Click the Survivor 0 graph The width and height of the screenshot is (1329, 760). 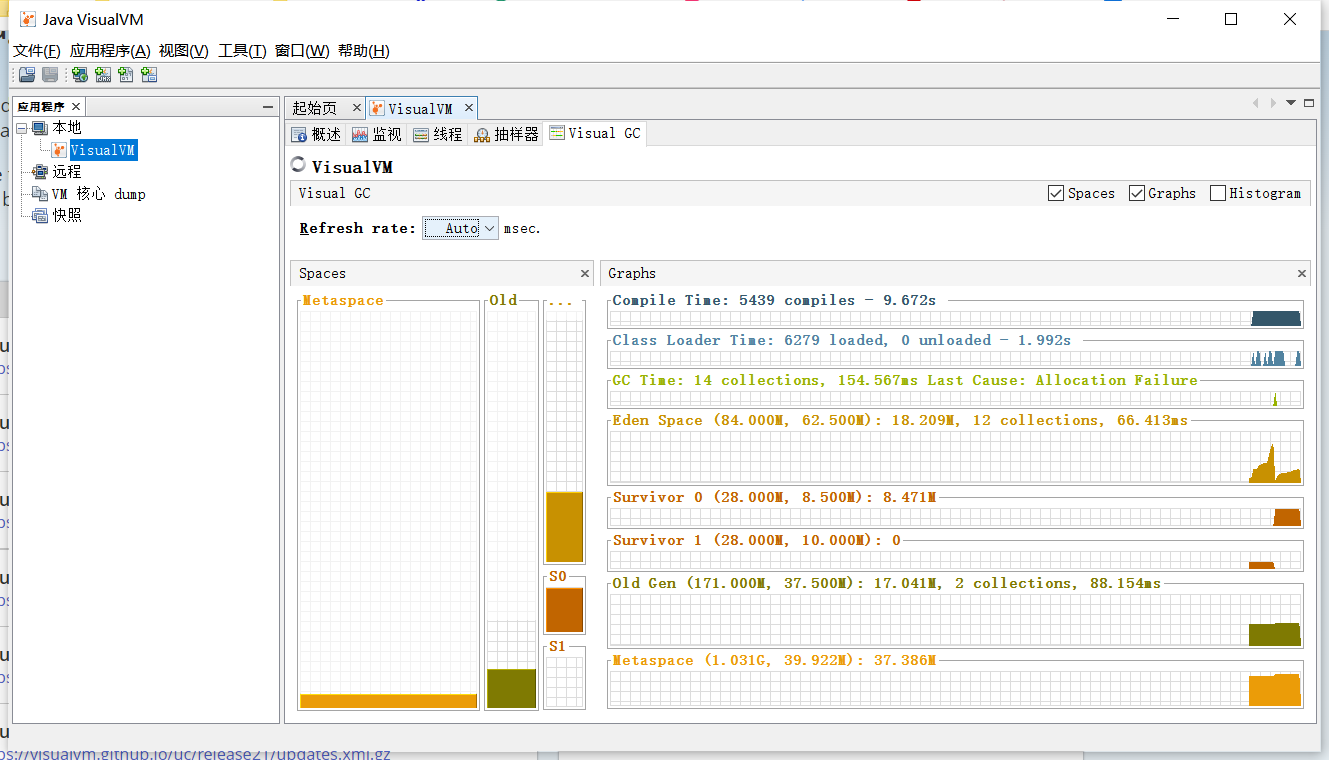click(955, 517)
